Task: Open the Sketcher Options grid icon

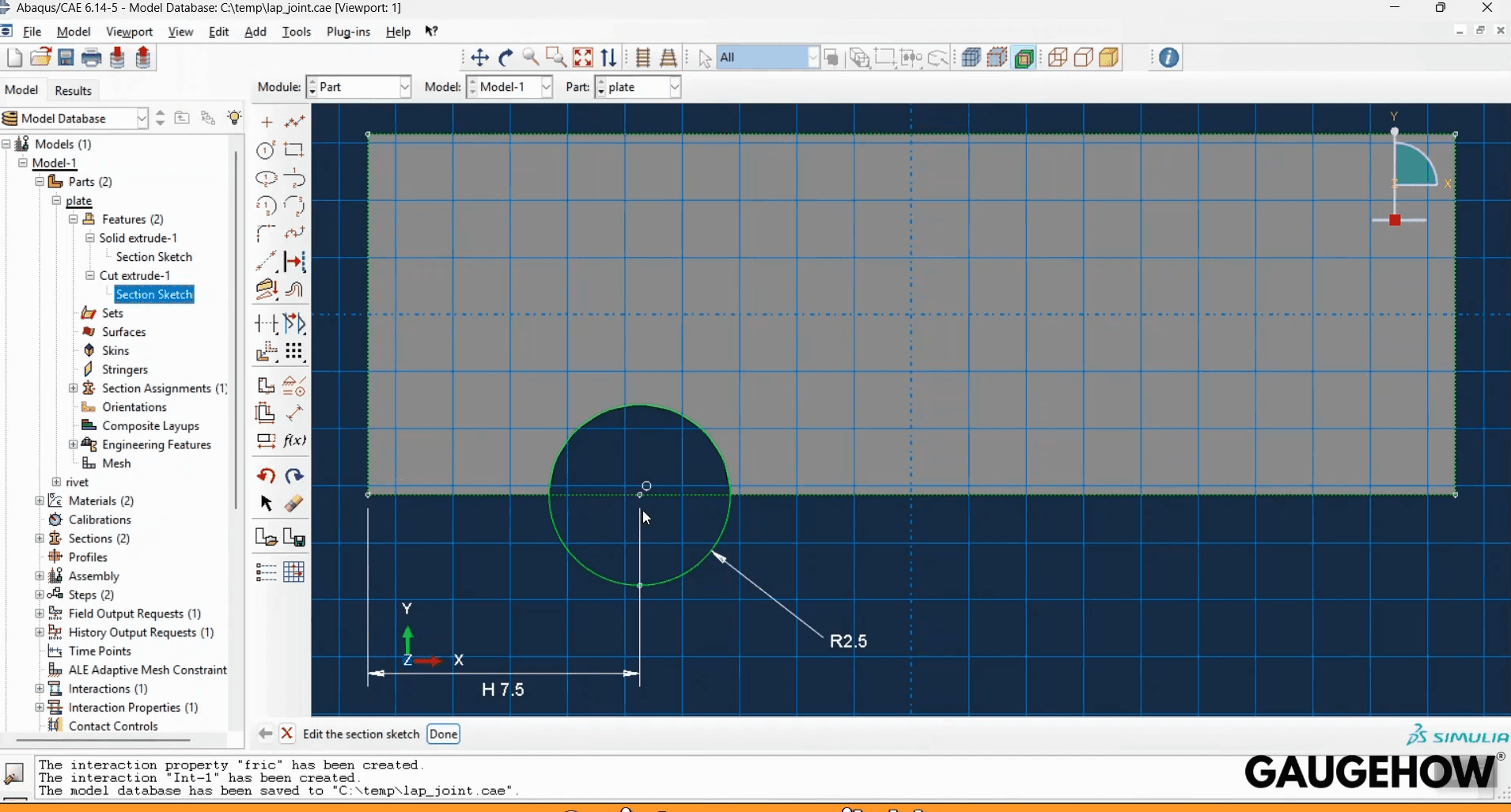Action: (293, 572)
